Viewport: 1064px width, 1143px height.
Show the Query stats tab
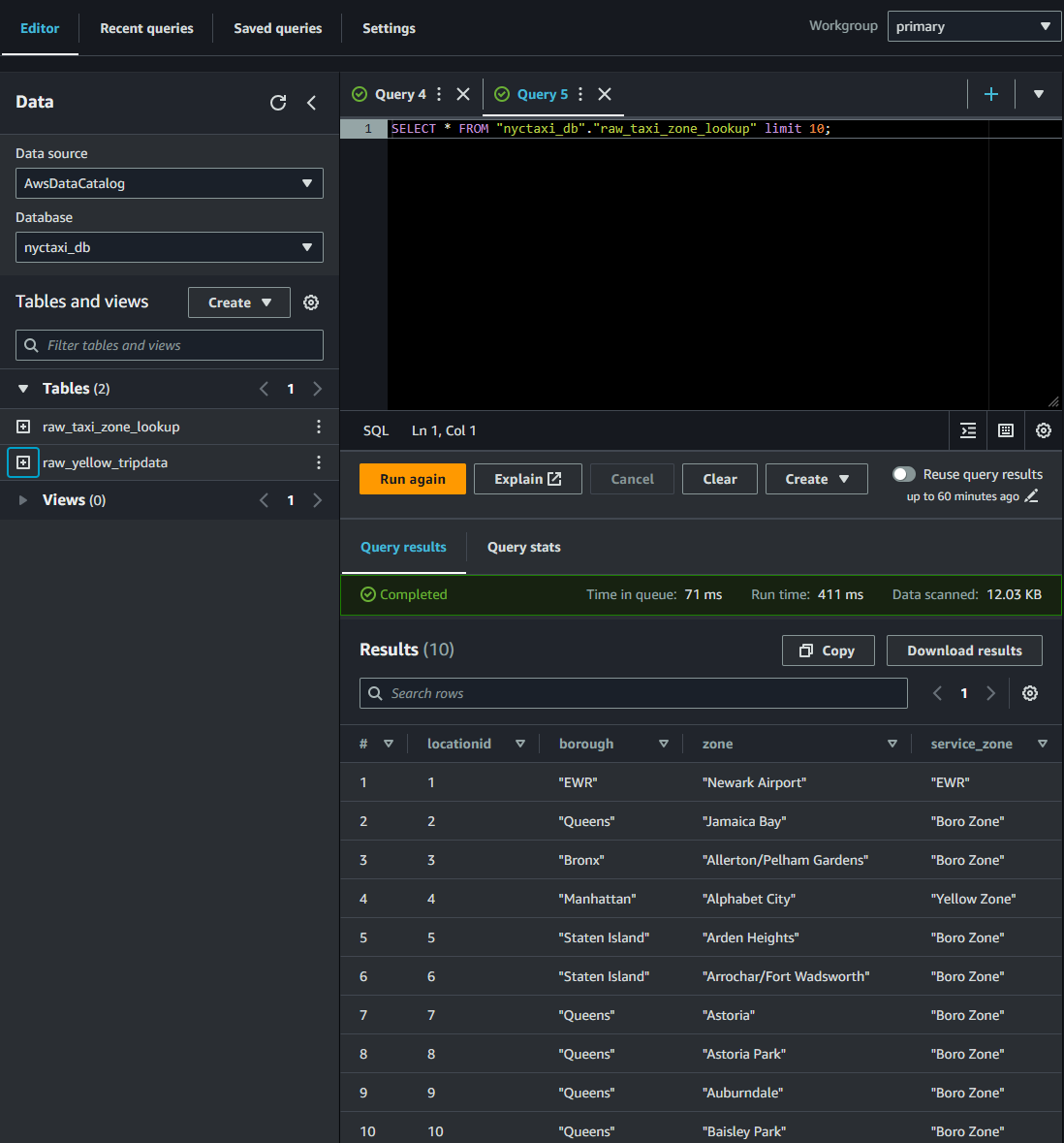pyautogui.click(x=524, y=548)
